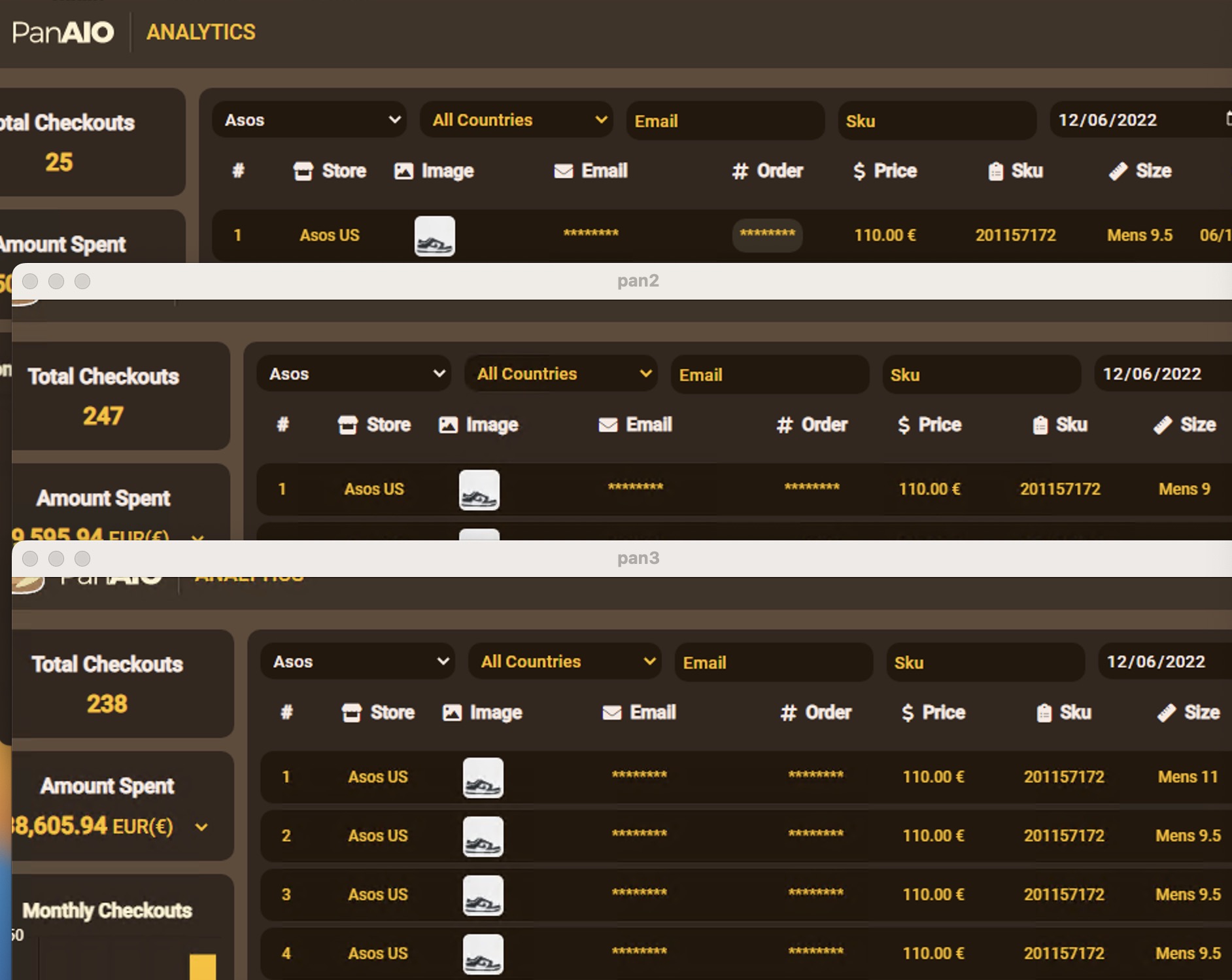This screenshot has height=980, width=1232.
Task: Click the Sku clipboard icon in pan2 window
Action: tap(1040, 425)
